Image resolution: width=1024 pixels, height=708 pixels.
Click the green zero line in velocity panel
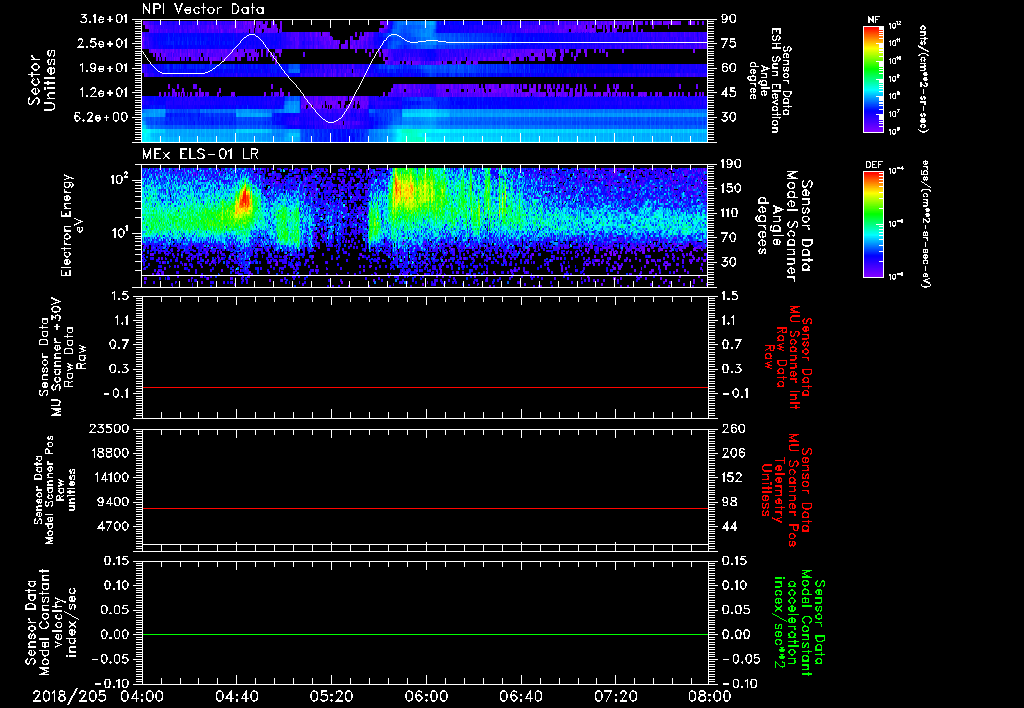(425, 634)
